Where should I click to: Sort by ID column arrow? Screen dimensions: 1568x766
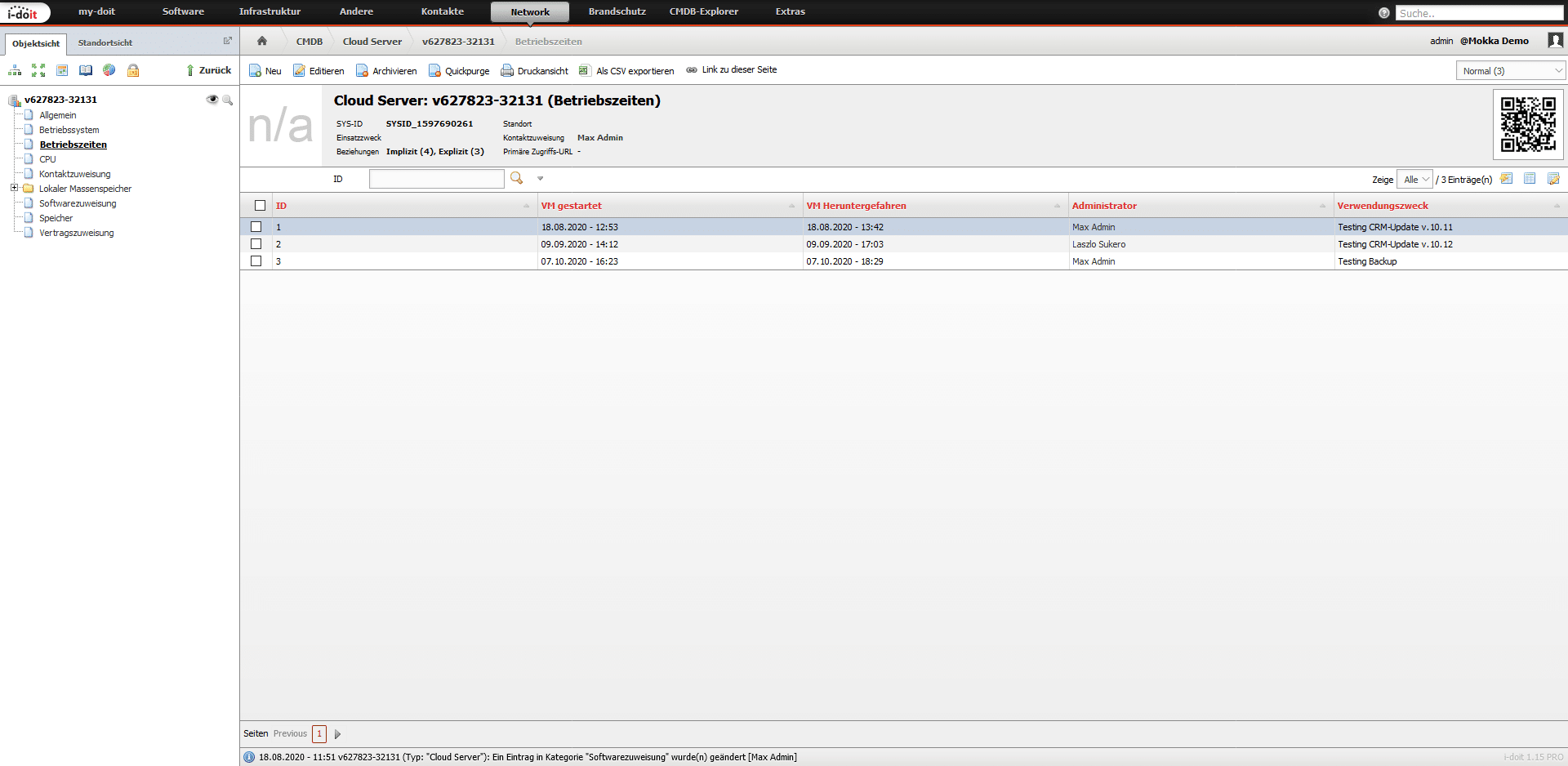click(526, 206)
